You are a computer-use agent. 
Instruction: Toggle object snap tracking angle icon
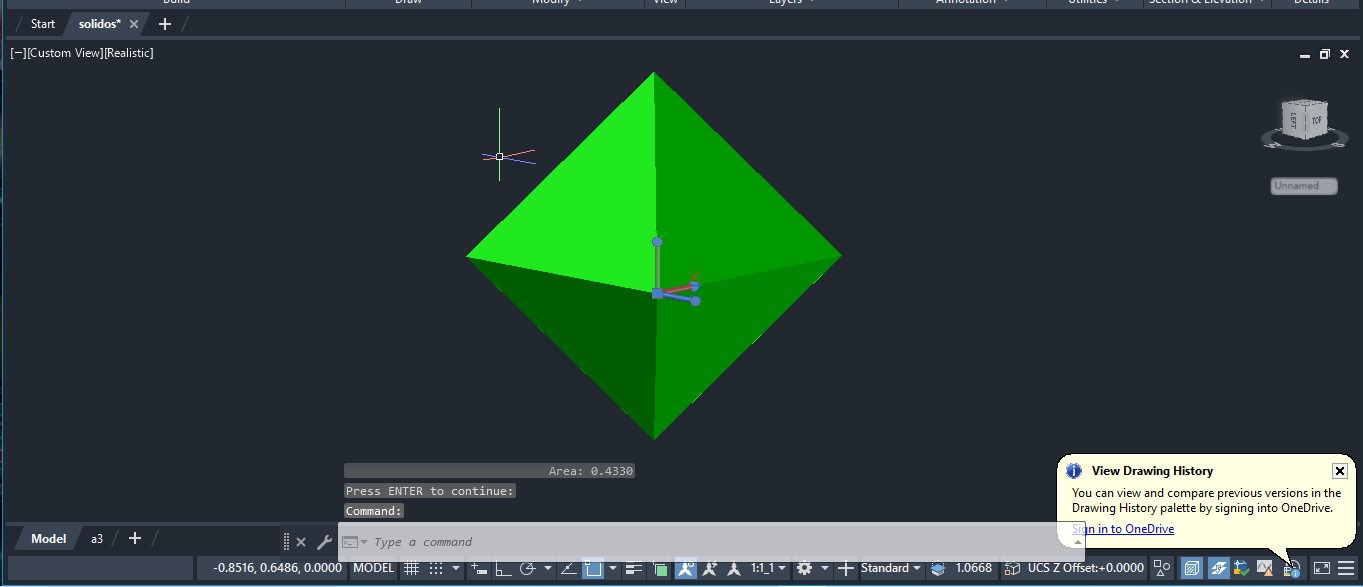(569, 569)
